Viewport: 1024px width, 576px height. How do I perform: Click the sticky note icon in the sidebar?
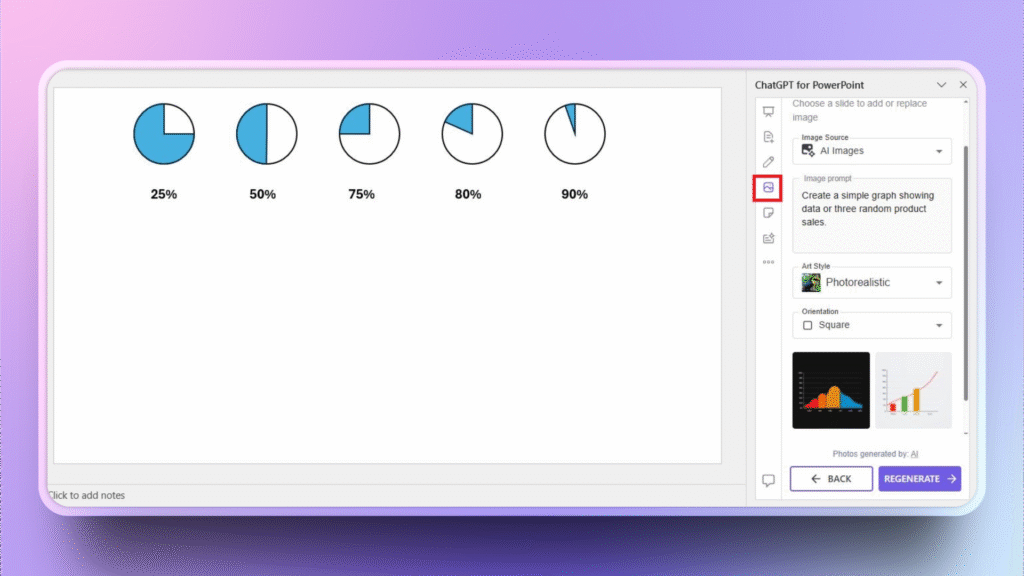point(768,213)
